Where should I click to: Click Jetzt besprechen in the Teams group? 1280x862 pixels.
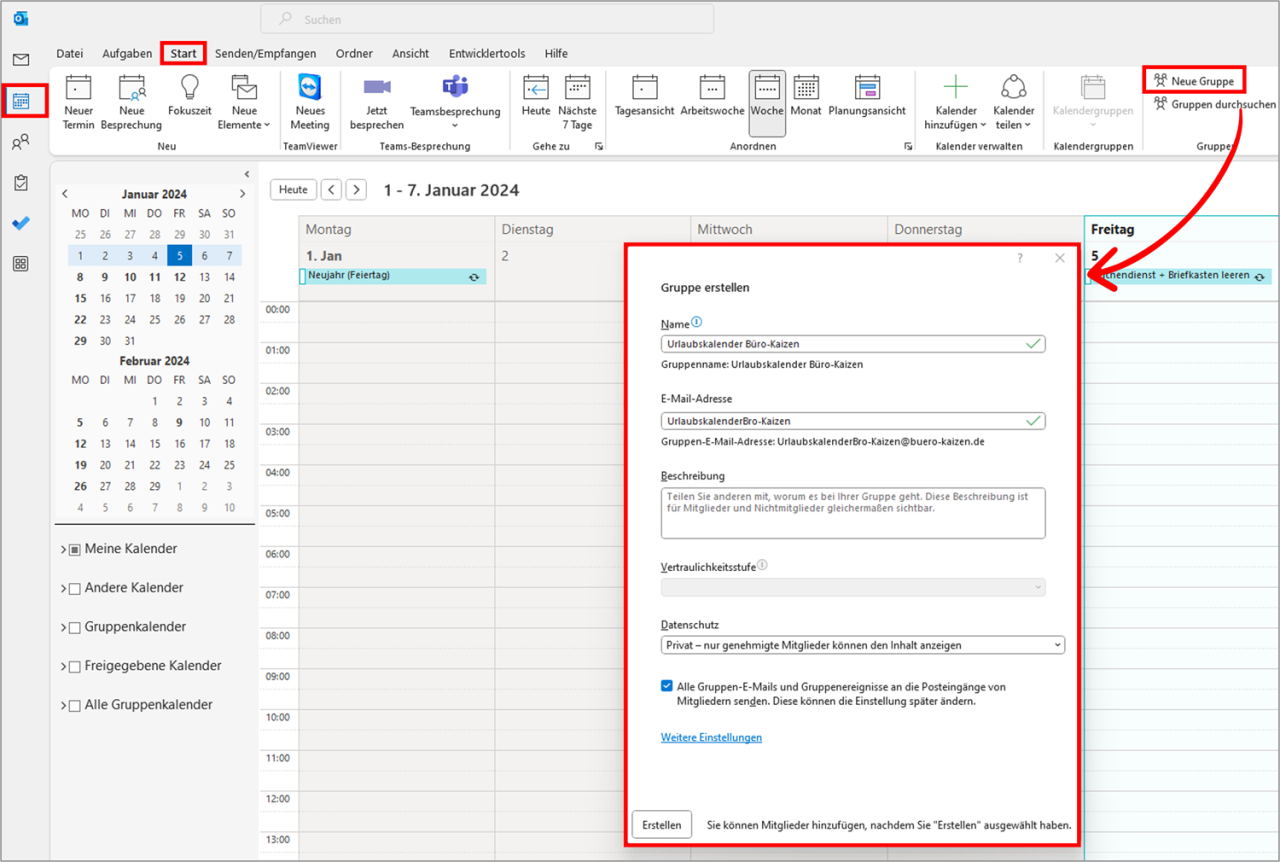(376, 100)
